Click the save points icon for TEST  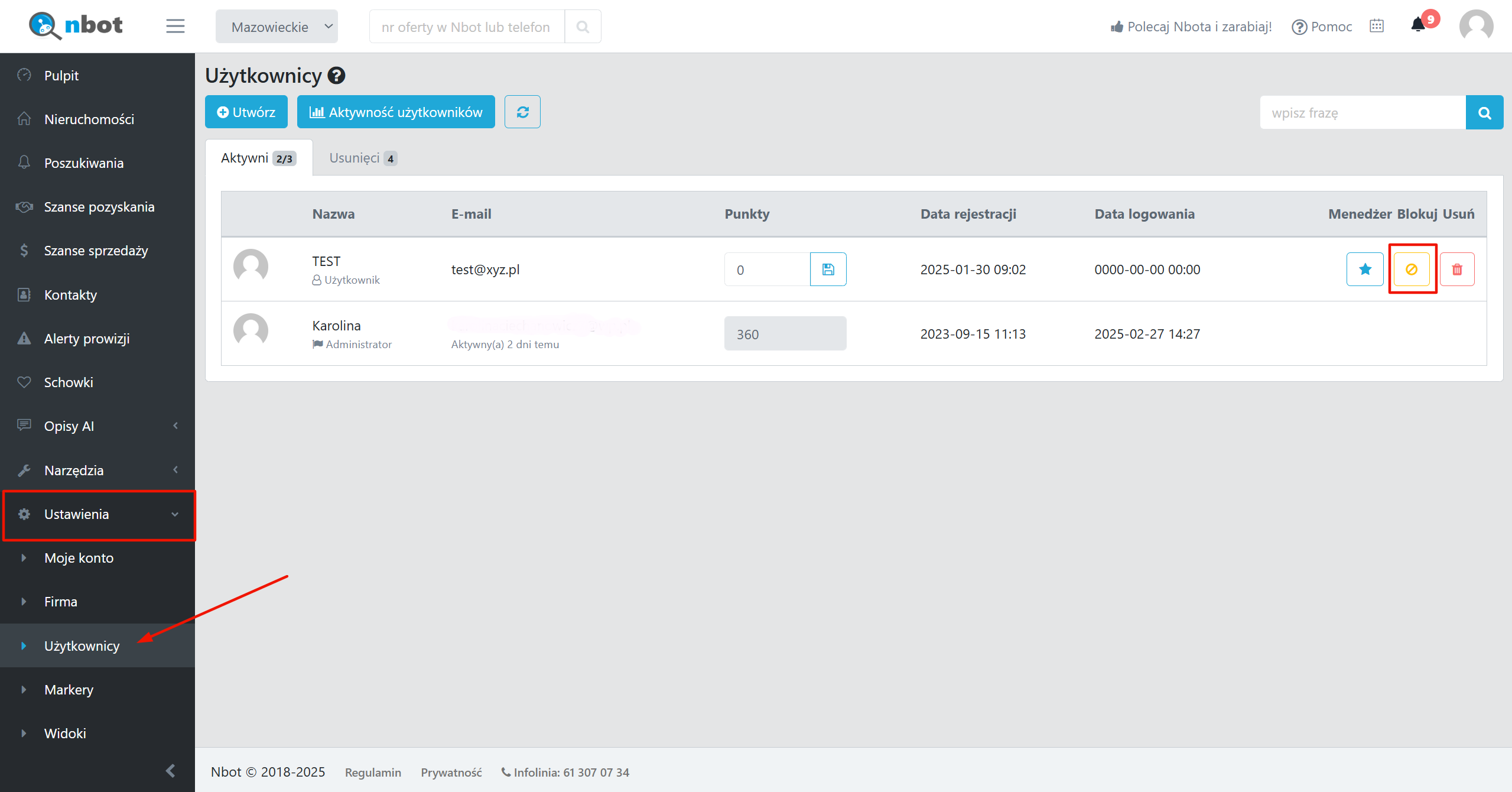[x=828, y=270]
